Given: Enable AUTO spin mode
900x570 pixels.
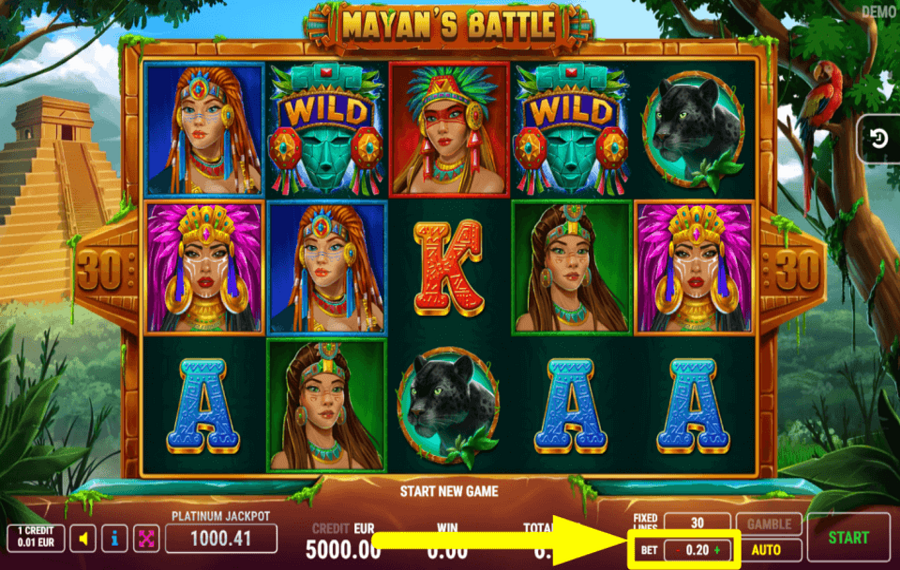Looking at the screenshot, I should point(766,550).
